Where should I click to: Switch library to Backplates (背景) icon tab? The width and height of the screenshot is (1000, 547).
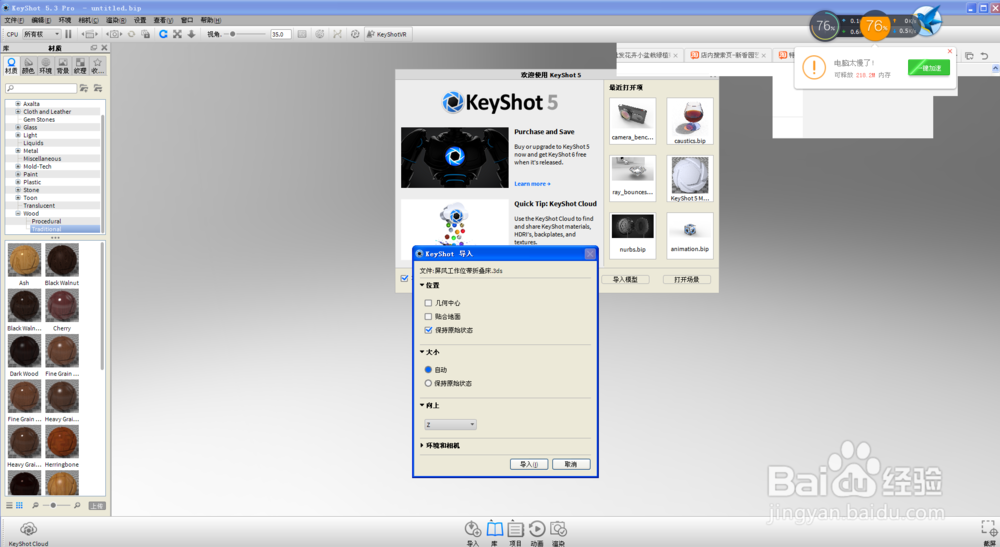(62, 65)
